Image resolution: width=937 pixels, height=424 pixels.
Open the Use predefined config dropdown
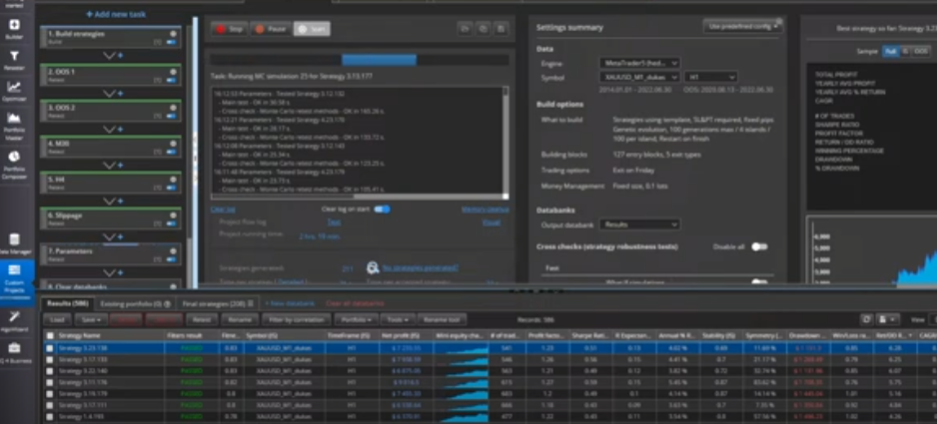point(741,25)
